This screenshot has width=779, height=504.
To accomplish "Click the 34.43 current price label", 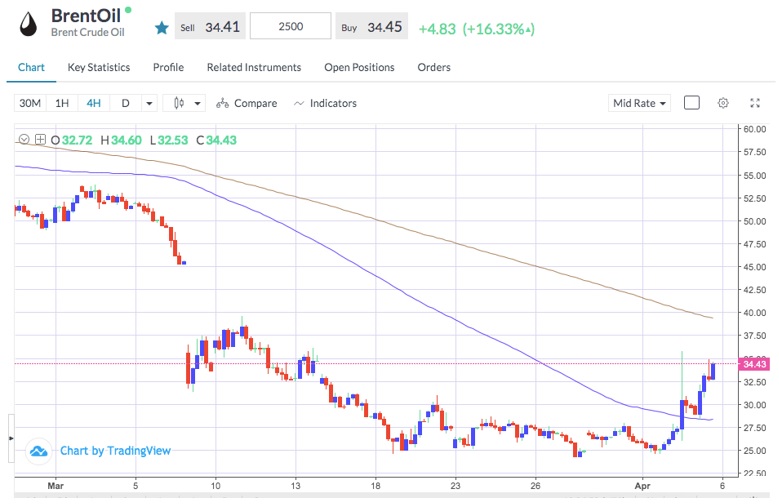I will click(754, 364).
